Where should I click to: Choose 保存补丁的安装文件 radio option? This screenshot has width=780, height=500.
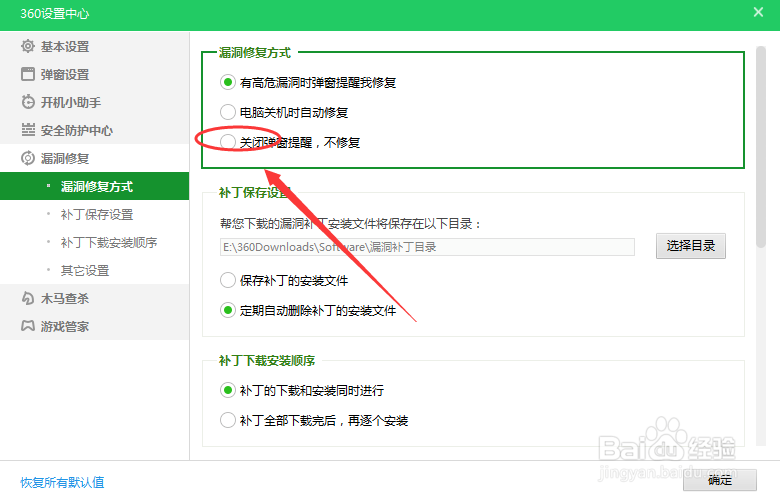(x=228, y=280)
